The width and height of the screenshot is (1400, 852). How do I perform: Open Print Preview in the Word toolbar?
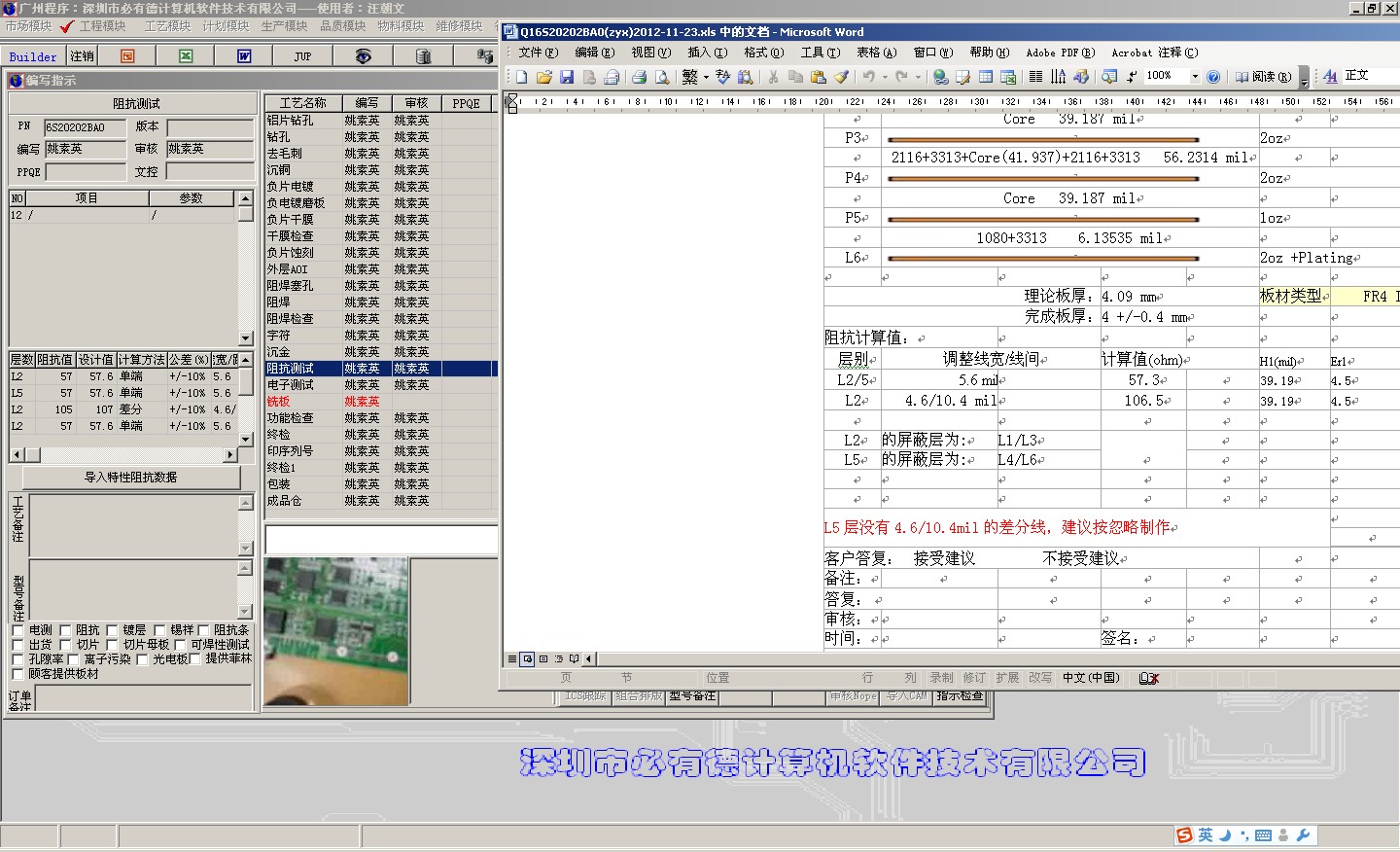(x=662, y=77)
